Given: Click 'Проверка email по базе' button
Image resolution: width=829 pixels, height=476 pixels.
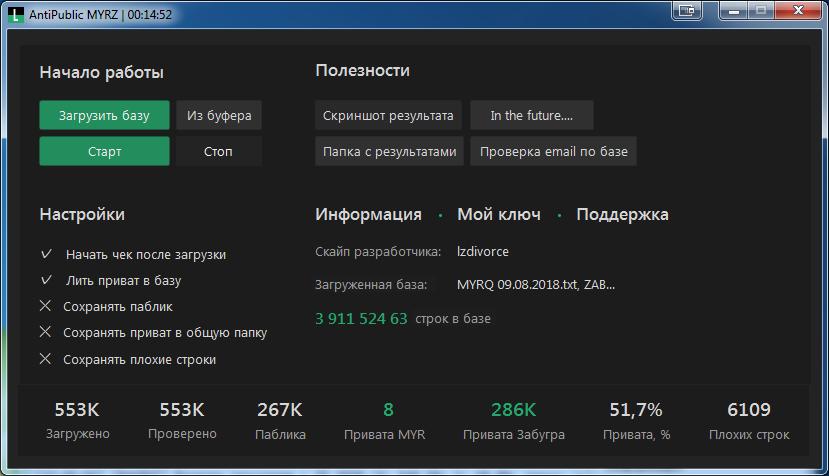Looking at the screenshot, I should [553, 152].
